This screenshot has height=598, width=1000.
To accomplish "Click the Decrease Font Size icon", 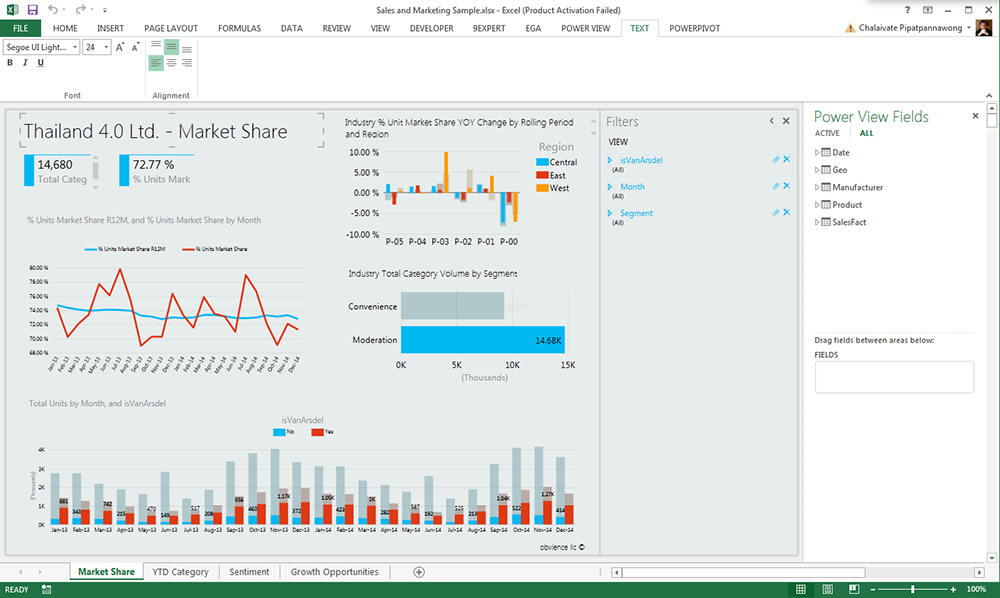I will click(135, 46).
